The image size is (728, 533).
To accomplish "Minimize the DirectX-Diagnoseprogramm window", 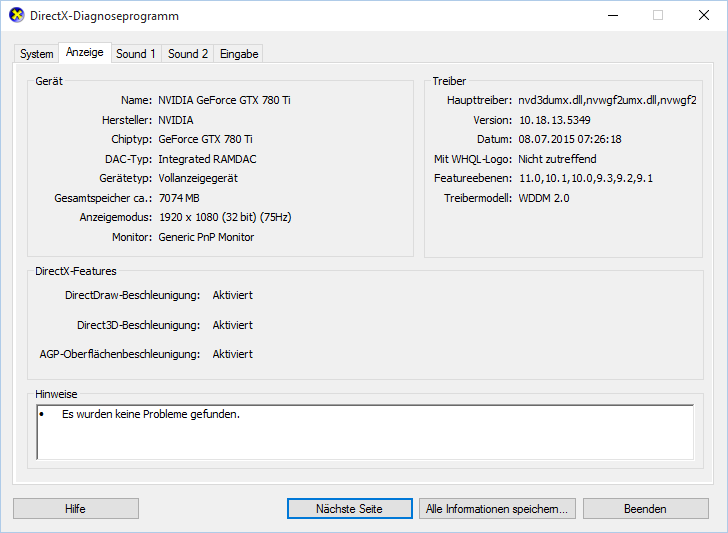I will pos(613,15).
